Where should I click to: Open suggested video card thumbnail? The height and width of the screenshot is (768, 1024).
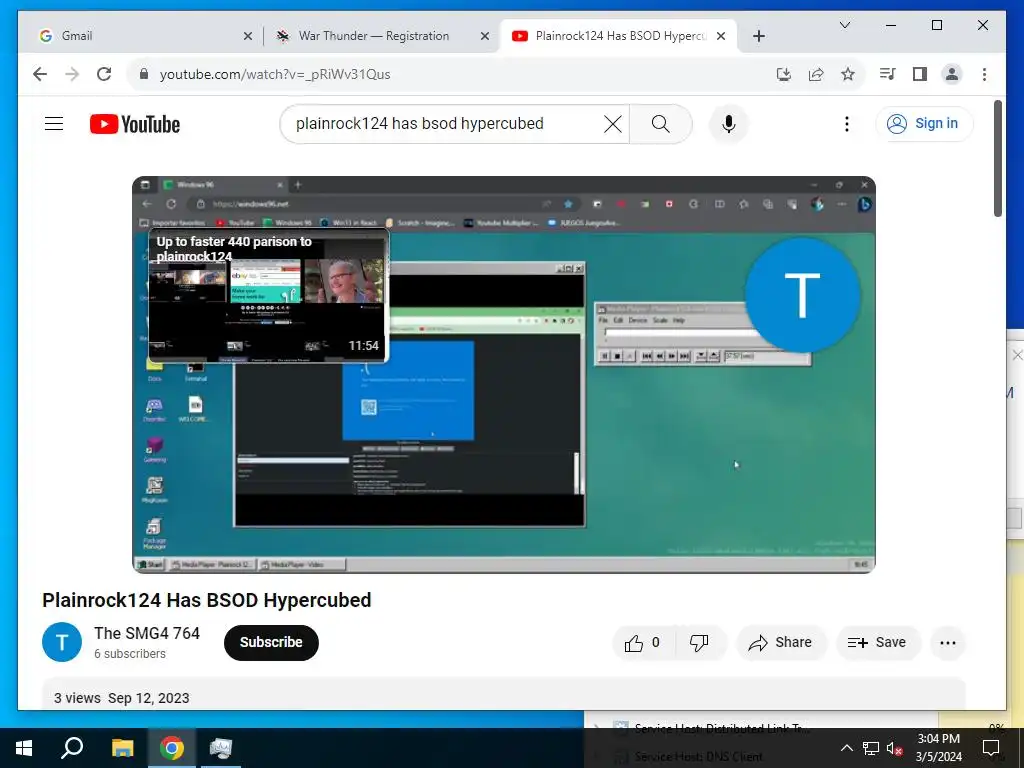point(268,295)
